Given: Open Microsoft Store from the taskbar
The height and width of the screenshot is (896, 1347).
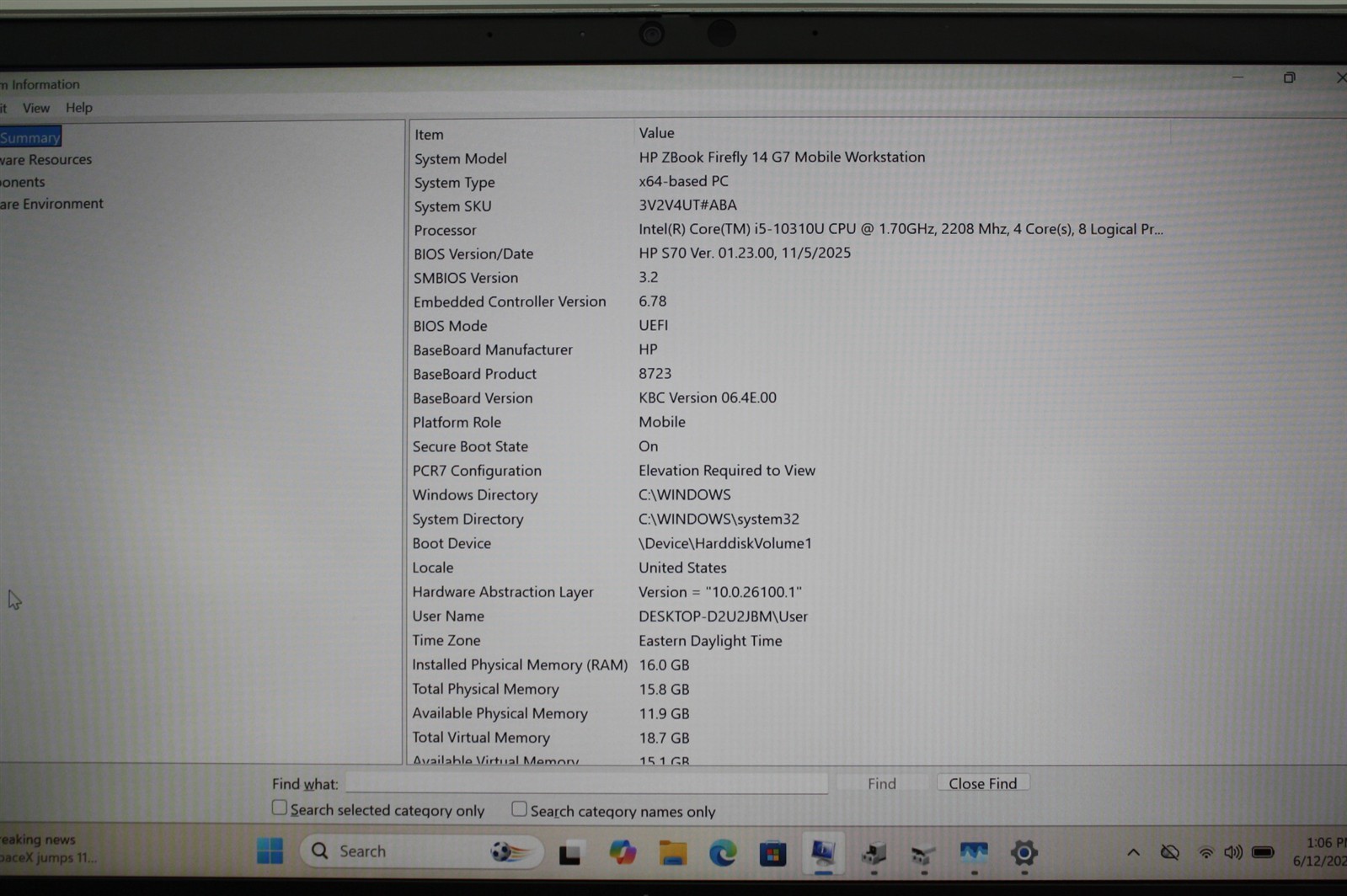Looking at the screenshot, I should [772, 853].
